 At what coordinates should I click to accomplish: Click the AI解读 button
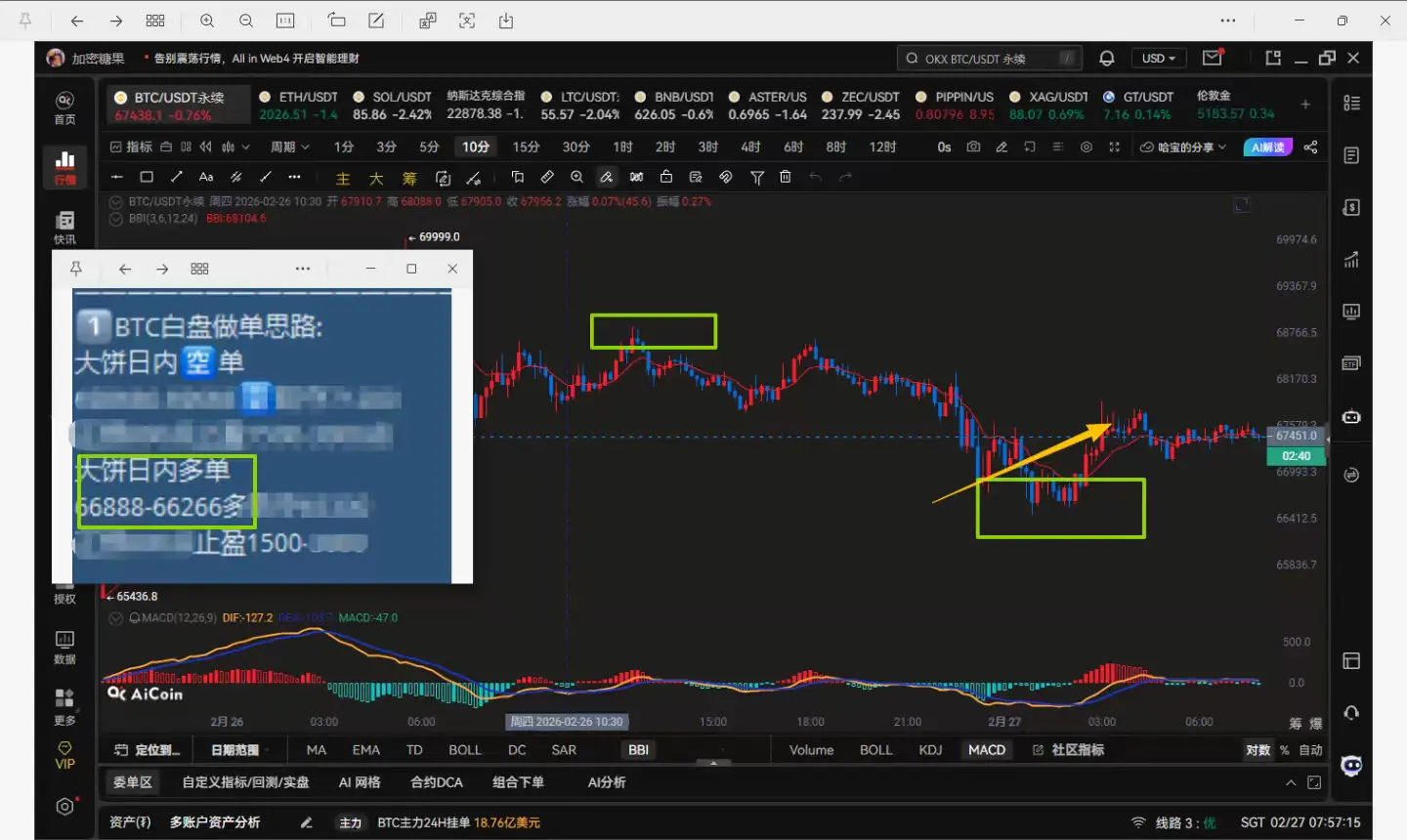[1268, 147]
